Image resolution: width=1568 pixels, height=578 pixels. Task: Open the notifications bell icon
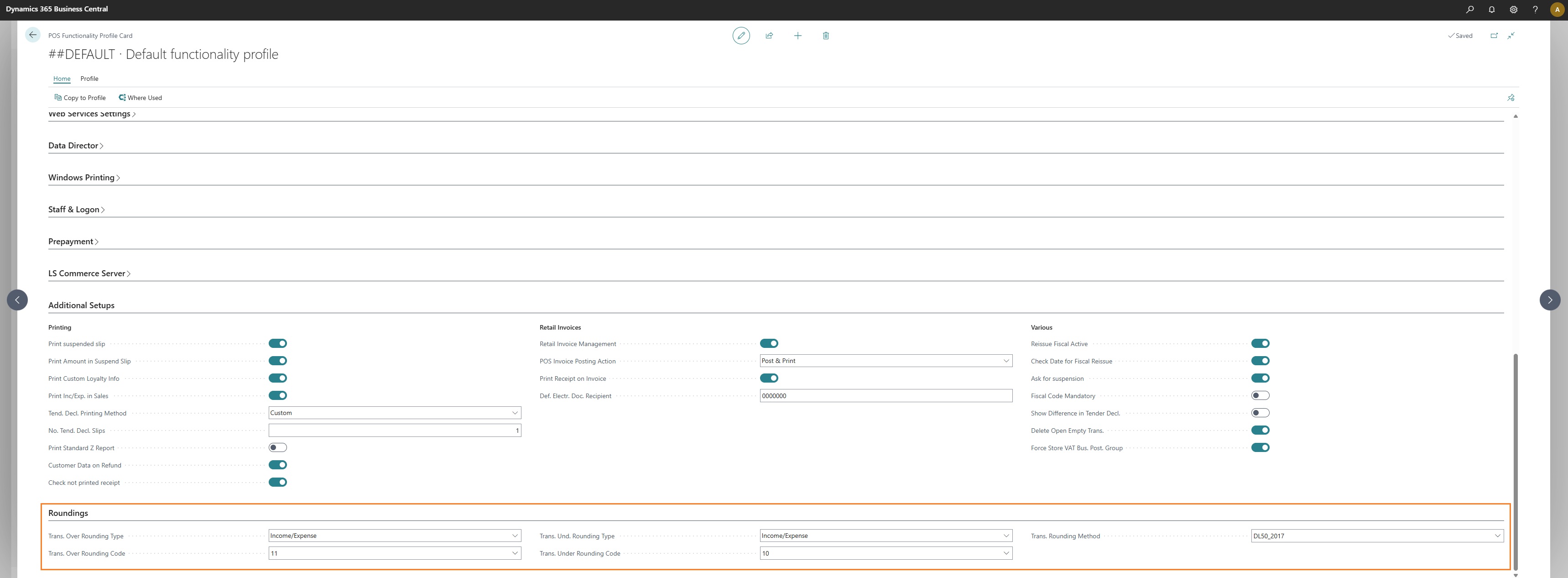(x=1492, y=9)
